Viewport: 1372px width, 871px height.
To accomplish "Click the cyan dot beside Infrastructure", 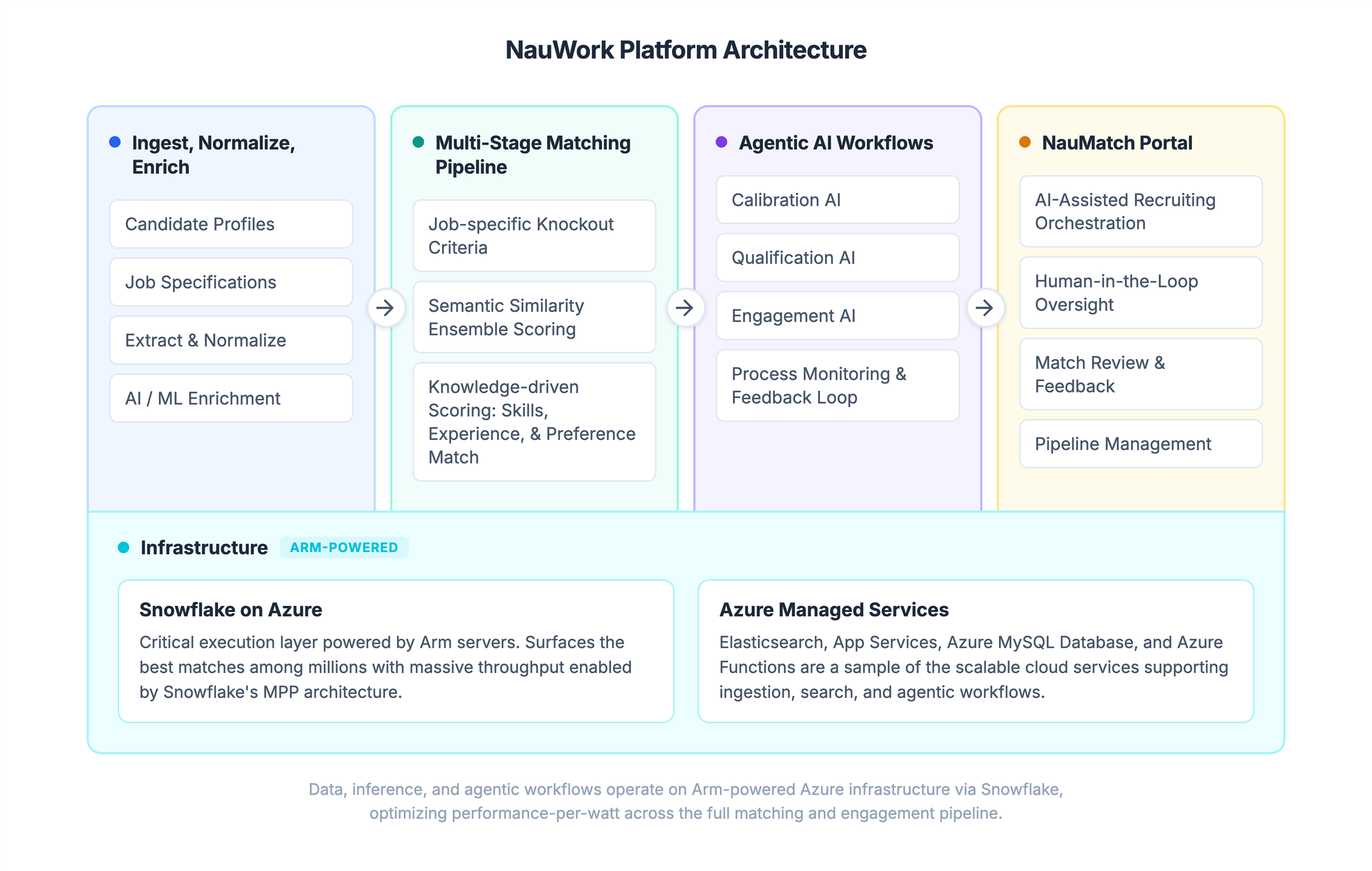I will pos(123,547).
